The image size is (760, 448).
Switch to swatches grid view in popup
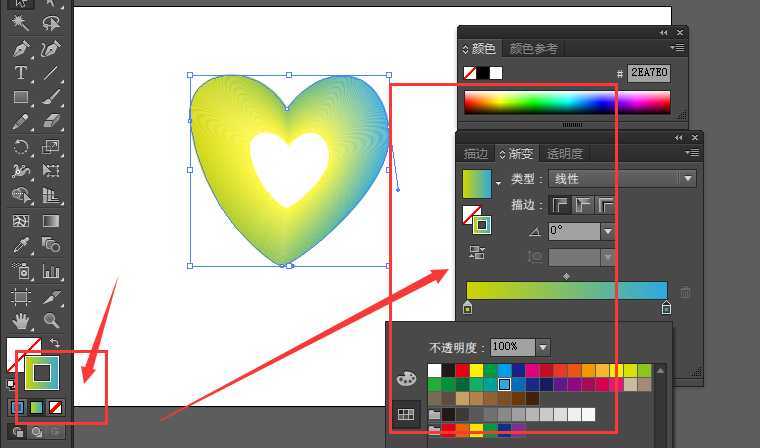[406, 414]
